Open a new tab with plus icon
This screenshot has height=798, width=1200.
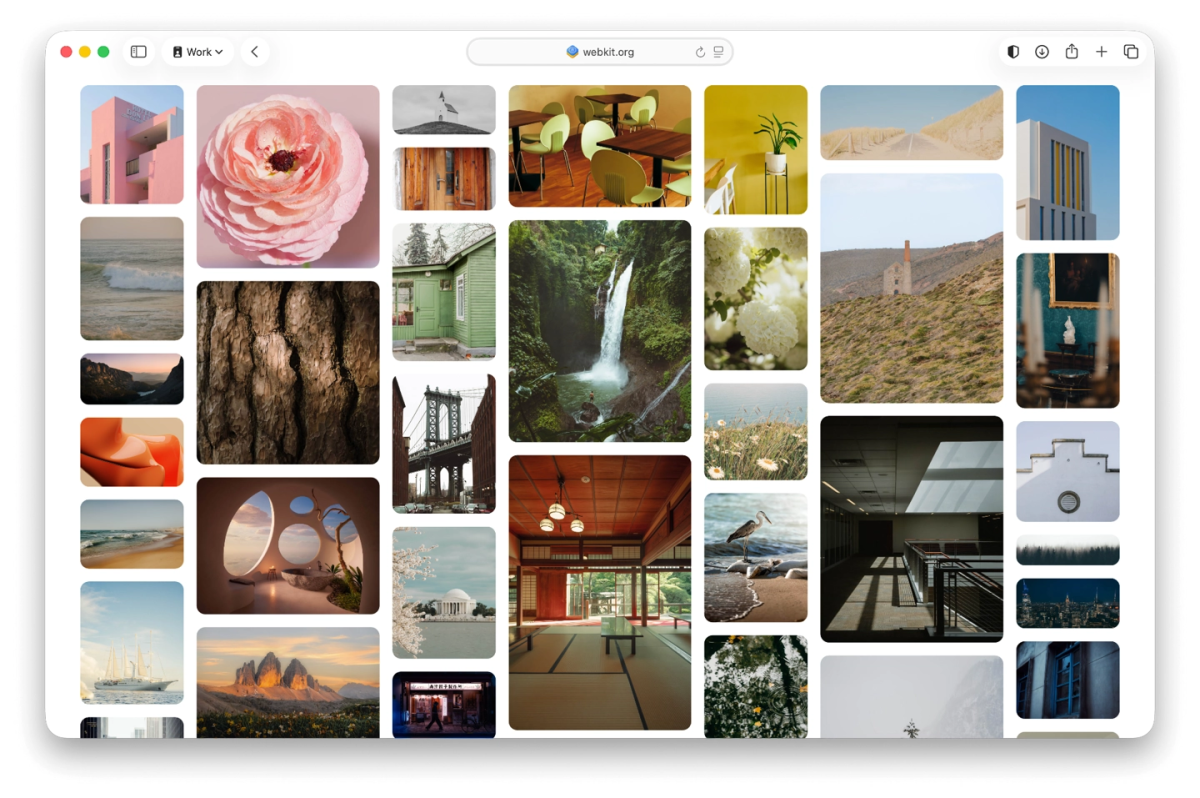click(x=1101, y=52)
